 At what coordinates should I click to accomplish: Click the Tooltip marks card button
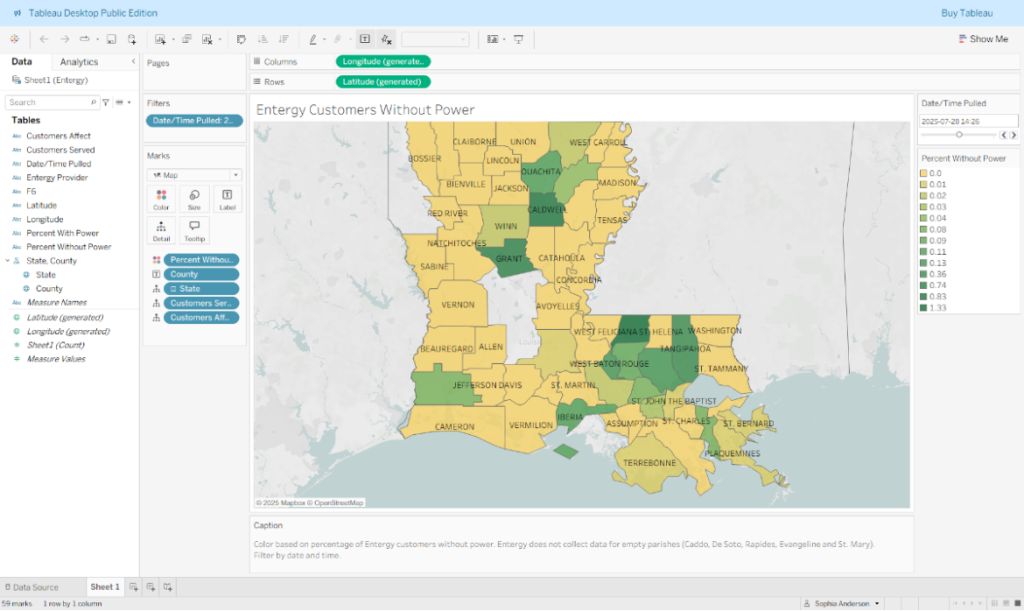coord(195,231)
